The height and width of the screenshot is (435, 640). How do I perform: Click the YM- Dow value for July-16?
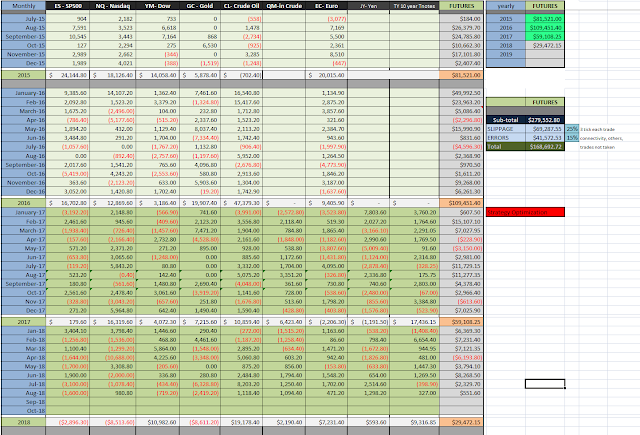[x=158, y=147]
